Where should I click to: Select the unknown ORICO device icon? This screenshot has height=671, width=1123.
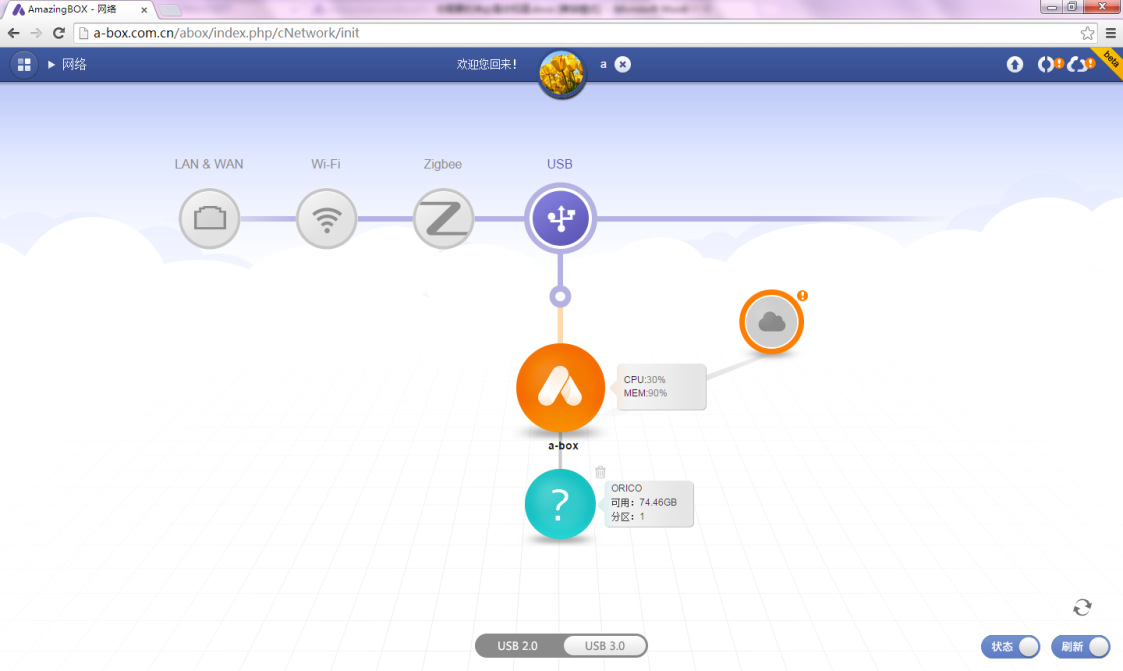tap(559, 506)
